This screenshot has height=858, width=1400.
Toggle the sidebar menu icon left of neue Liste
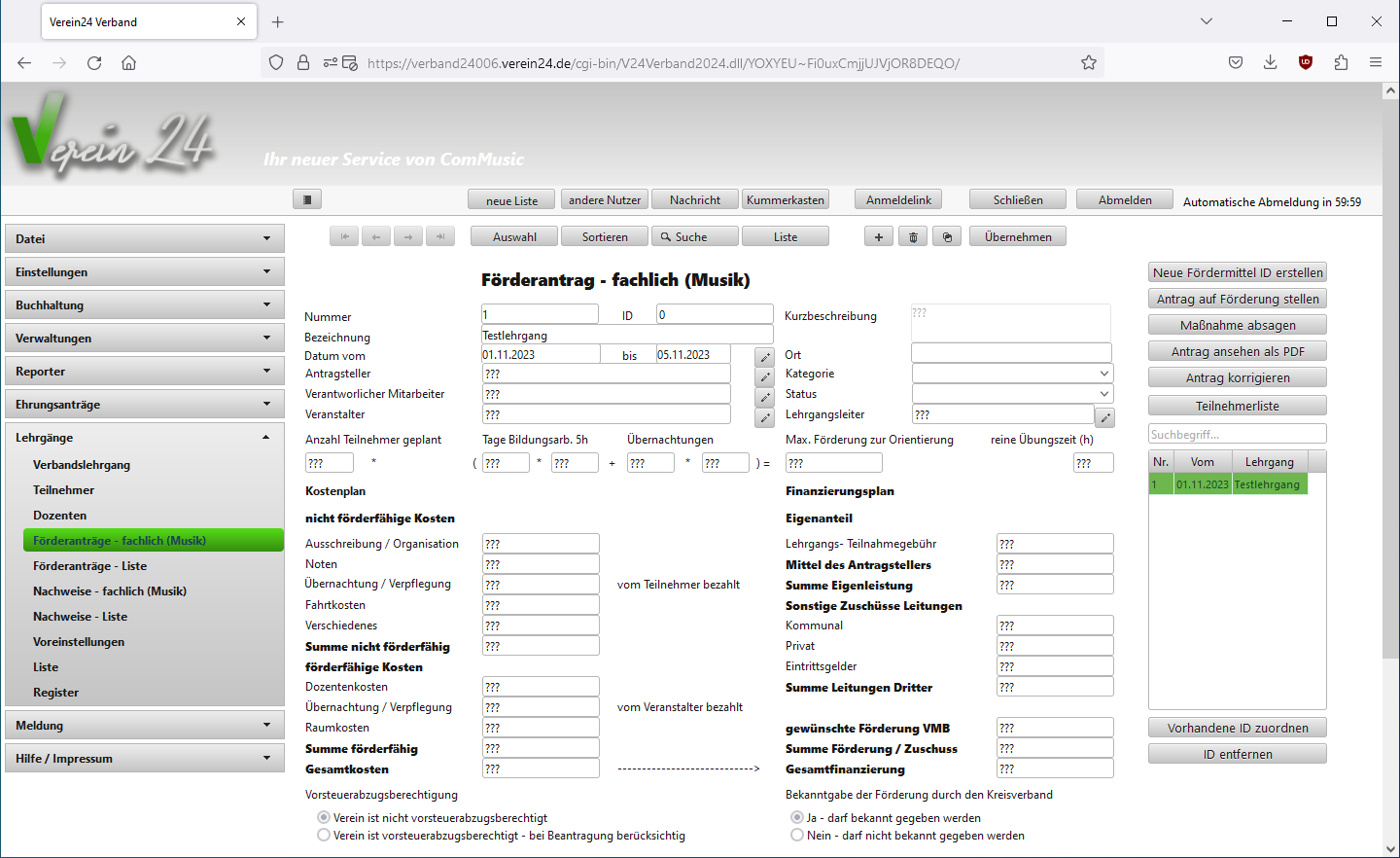306,199
